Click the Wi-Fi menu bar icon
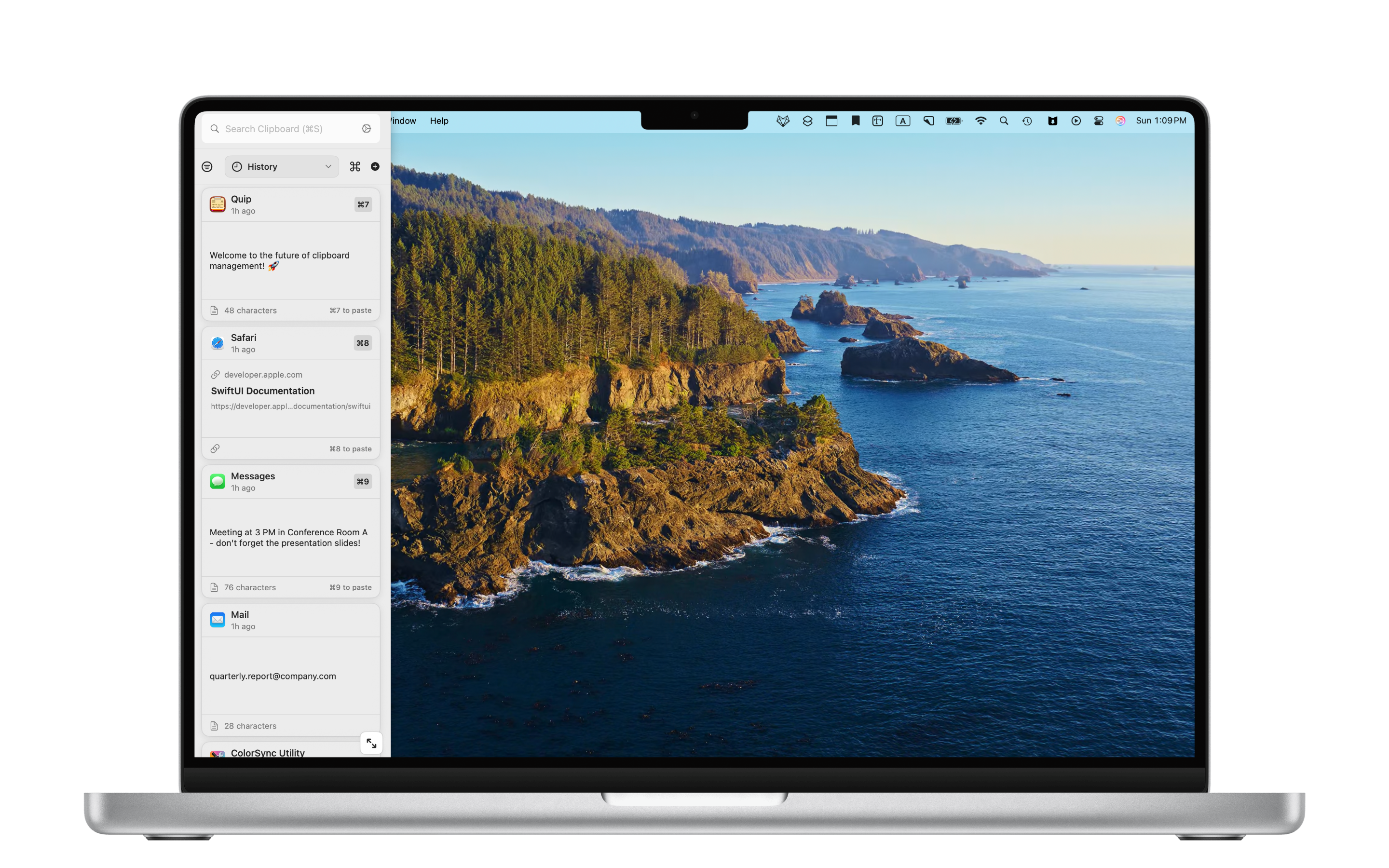1389x868 pixels. coord(981,121)
